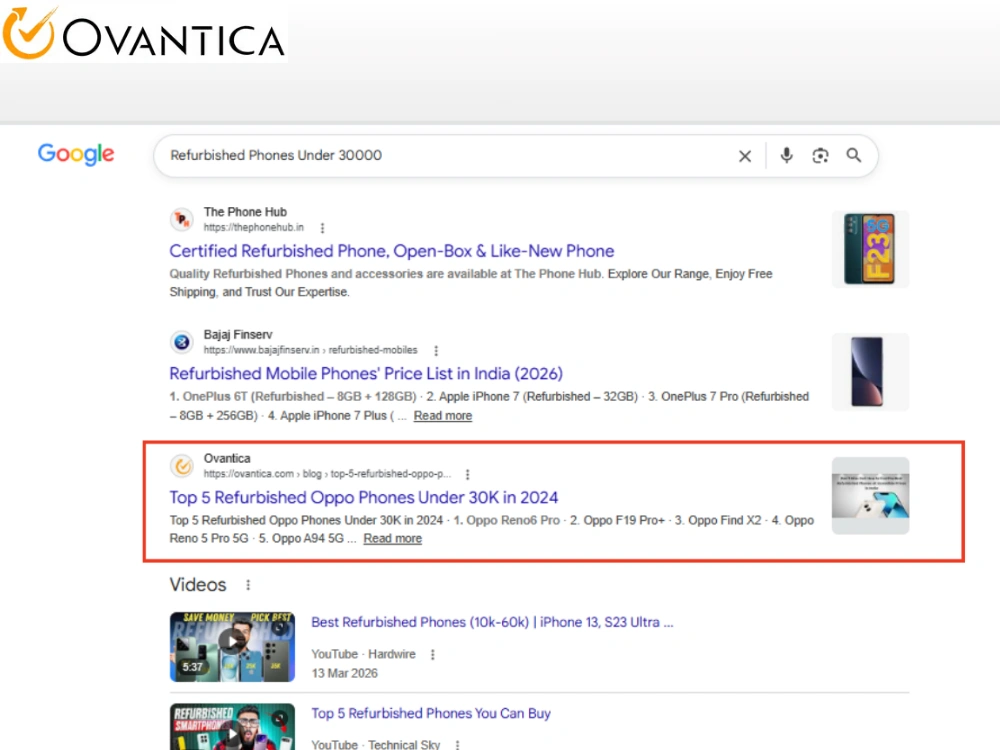Click the F23 5G phone thumbnail

coord(871,249)
